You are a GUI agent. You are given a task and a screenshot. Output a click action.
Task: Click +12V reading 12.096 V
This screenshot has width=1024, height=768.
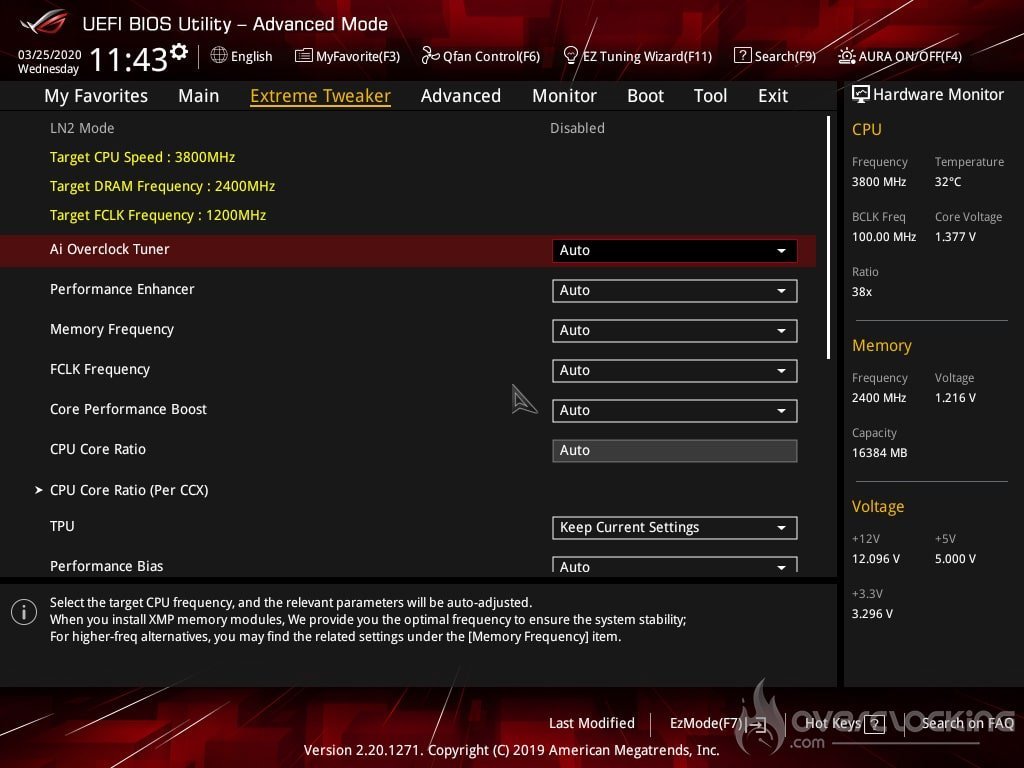(x=876, y=558)
